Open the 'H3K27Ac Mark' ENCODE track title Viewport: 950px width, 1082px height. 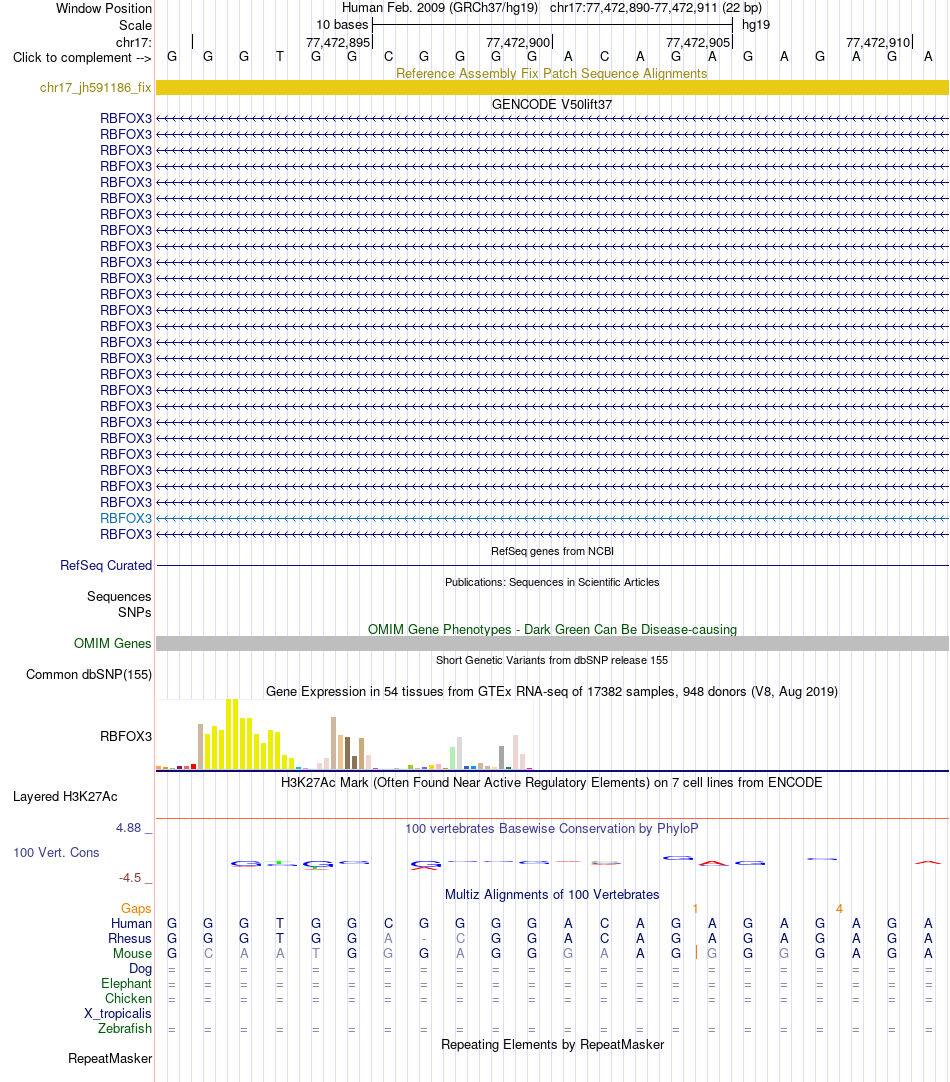click(552, 783)
